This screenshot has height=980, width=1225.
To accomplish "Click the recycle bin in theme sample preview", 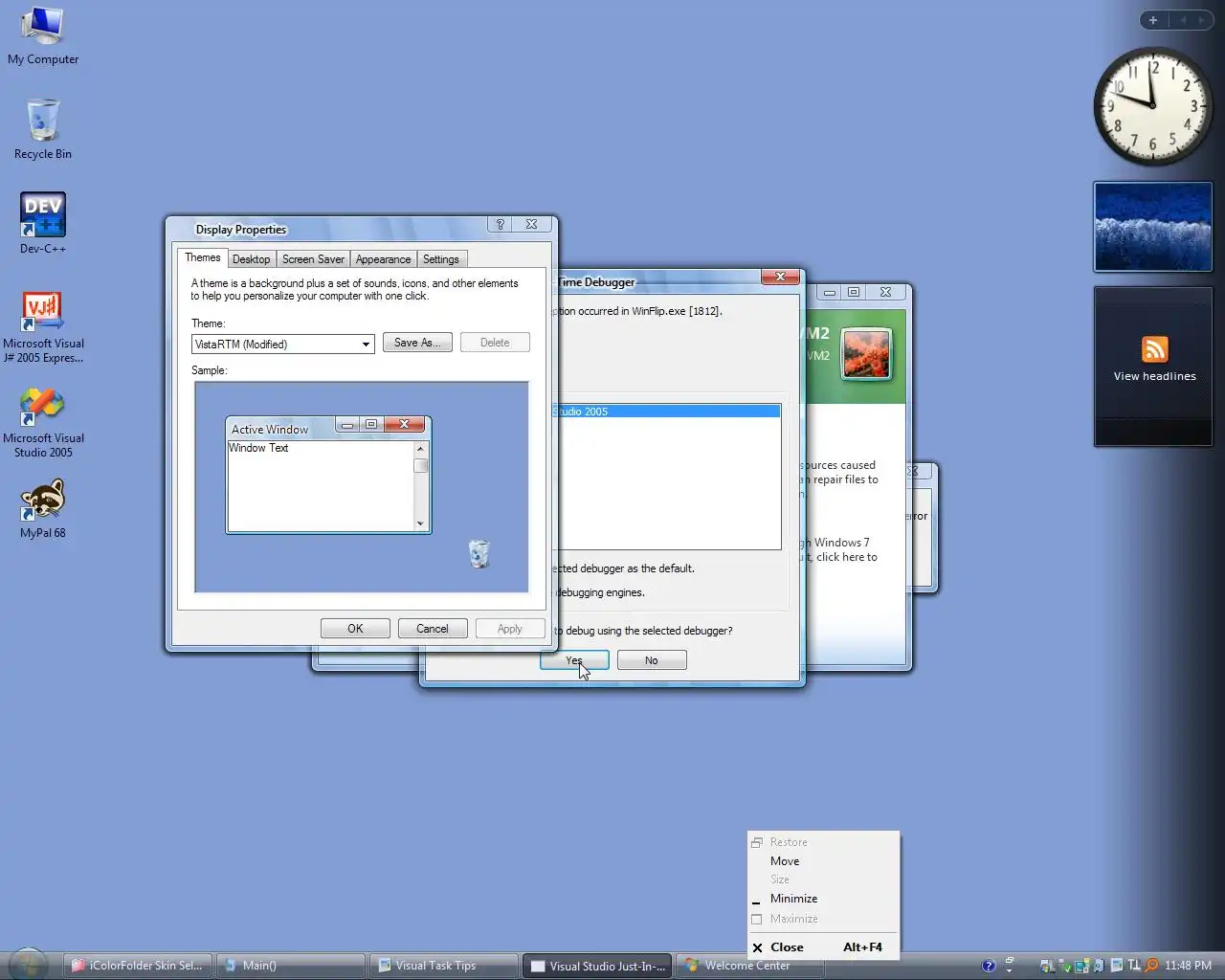I will (x=479, y=553).
